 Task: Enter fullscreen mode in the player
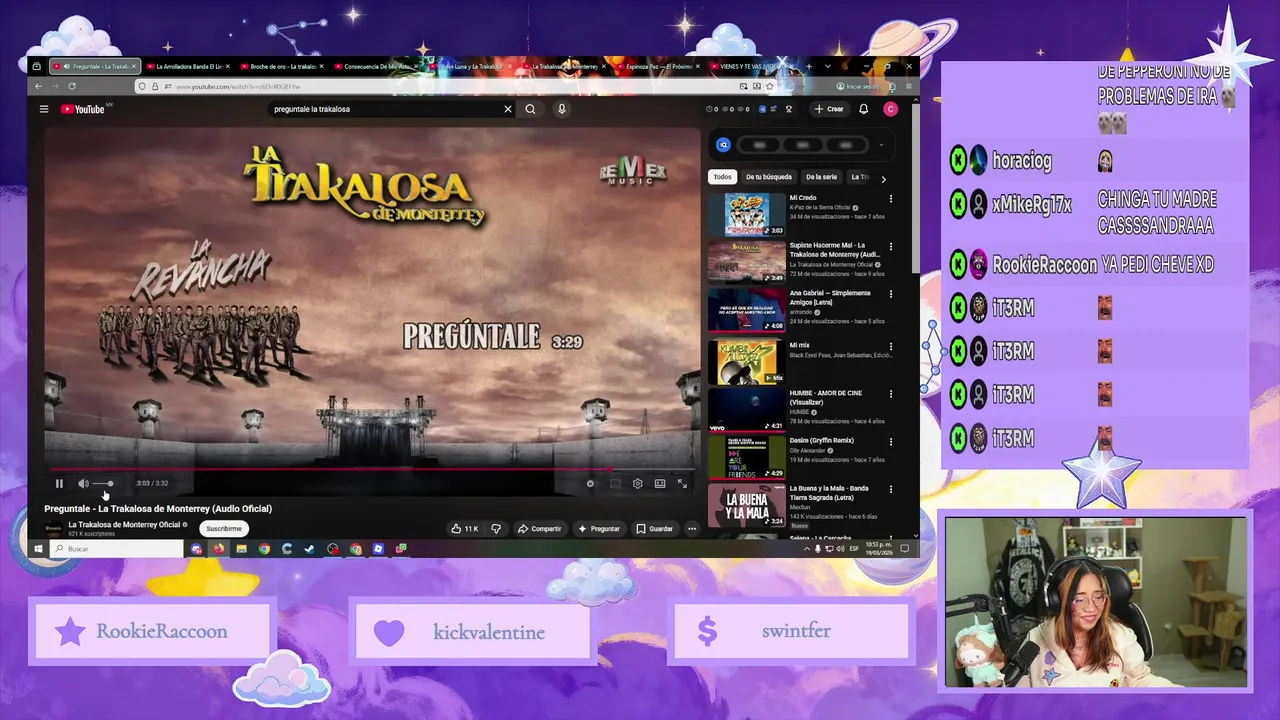pyautogui.click(x=682, y=484)
